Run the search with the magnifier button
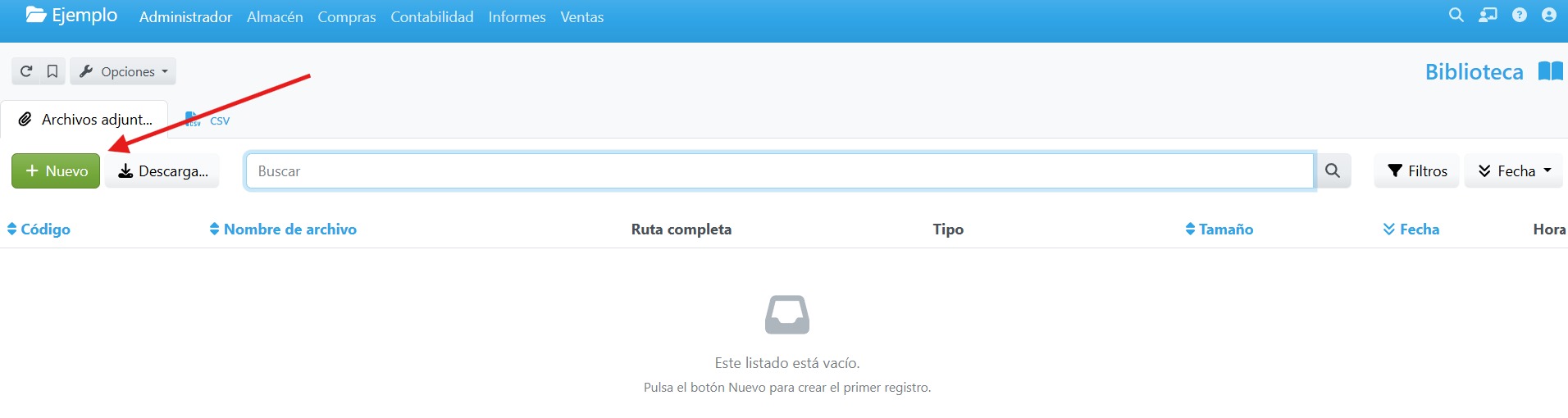The height and width of the screenshot is (418, 1568). pos(1333,171)
